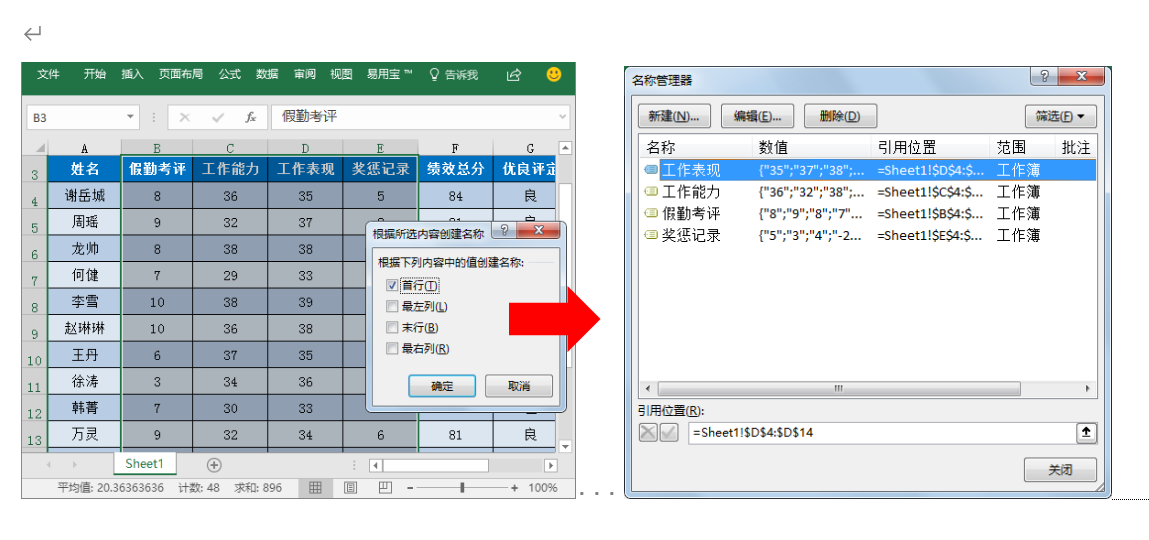Viewport: 1149px width, 540px height.
Task: Open the 公式 tab
Action: click(x=229, y=74)
